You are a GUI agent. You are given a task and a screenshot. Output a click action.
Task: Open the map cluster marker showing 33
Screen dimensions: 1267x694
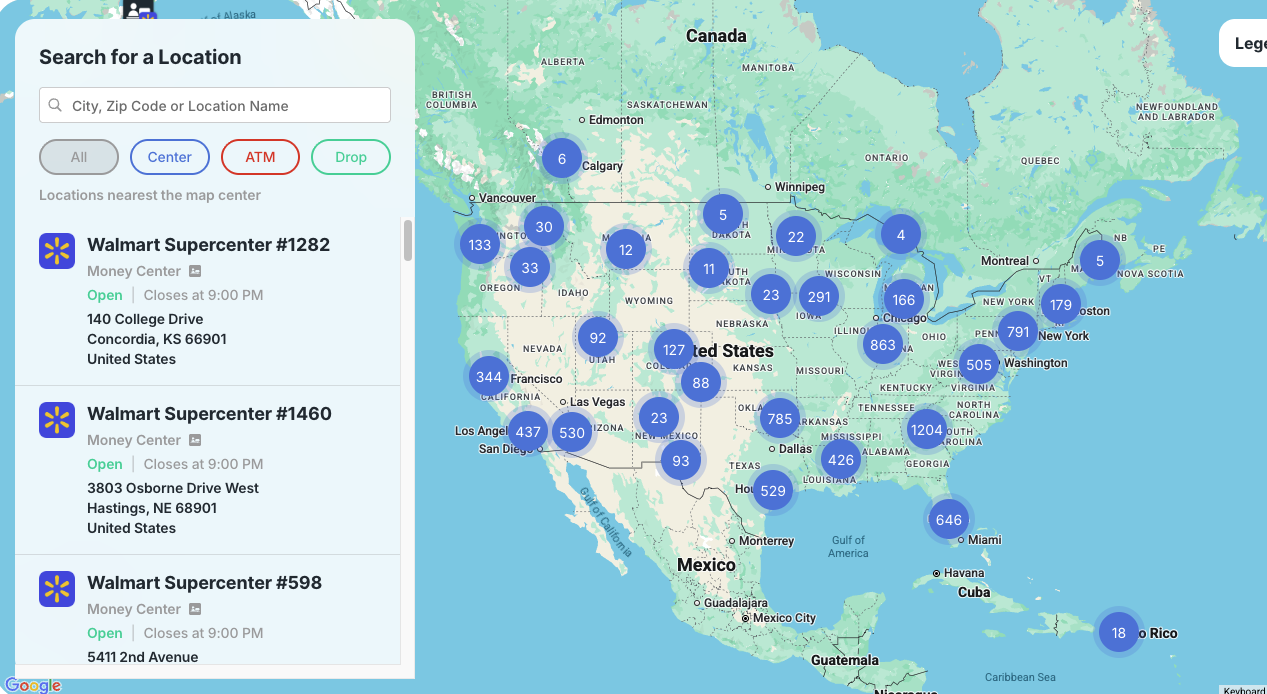click(530, 267)
